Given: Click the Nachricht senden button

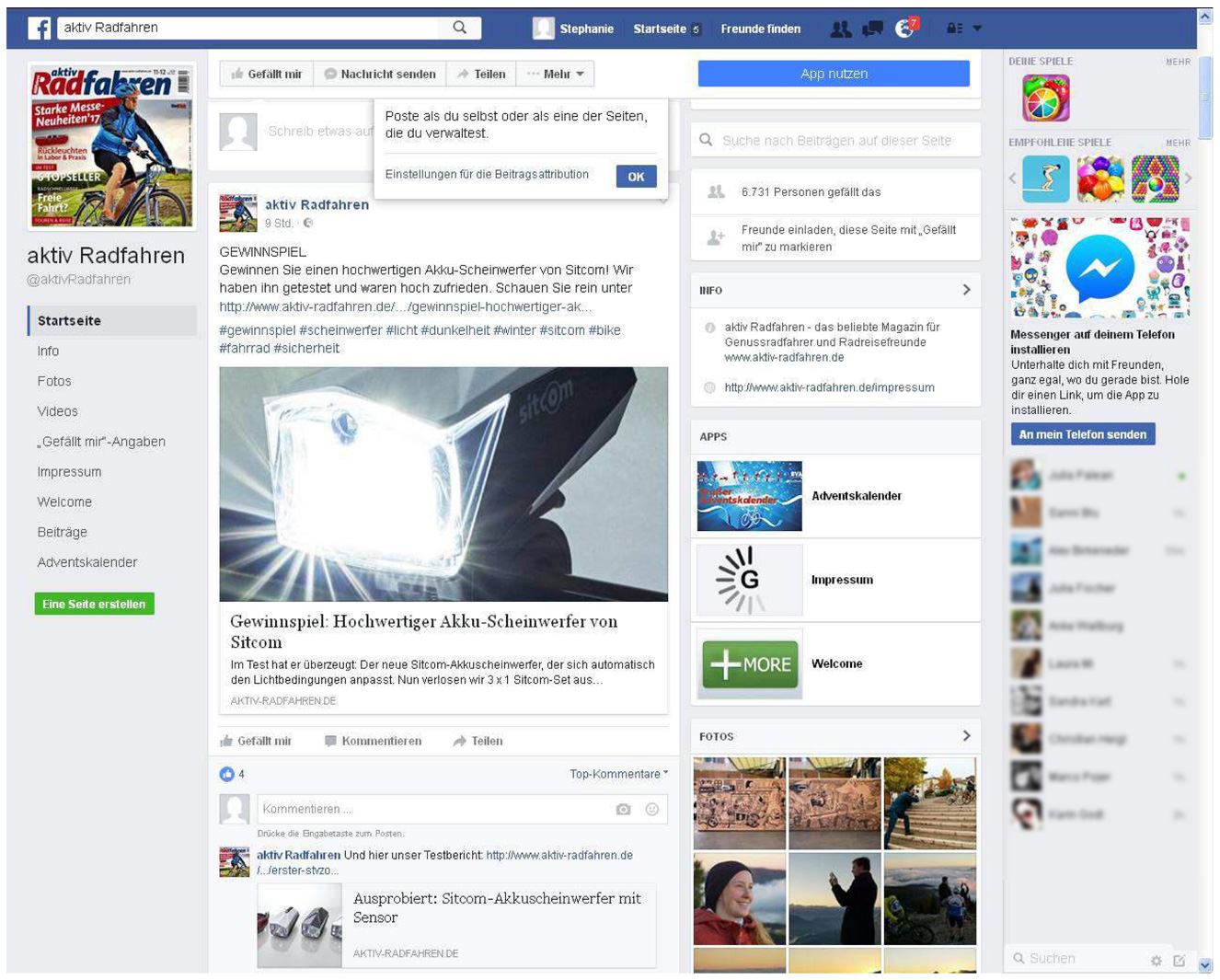Looking at the screenshot, I should pos(380,74).
